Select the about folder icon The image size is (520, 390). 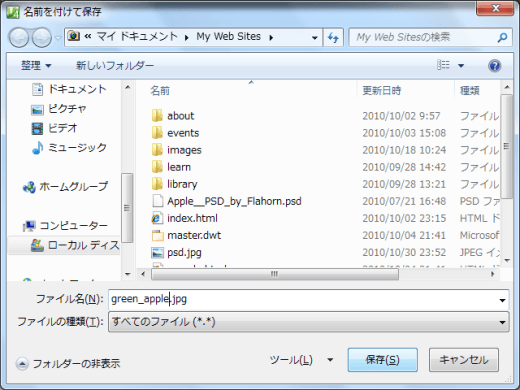point(157,116)
